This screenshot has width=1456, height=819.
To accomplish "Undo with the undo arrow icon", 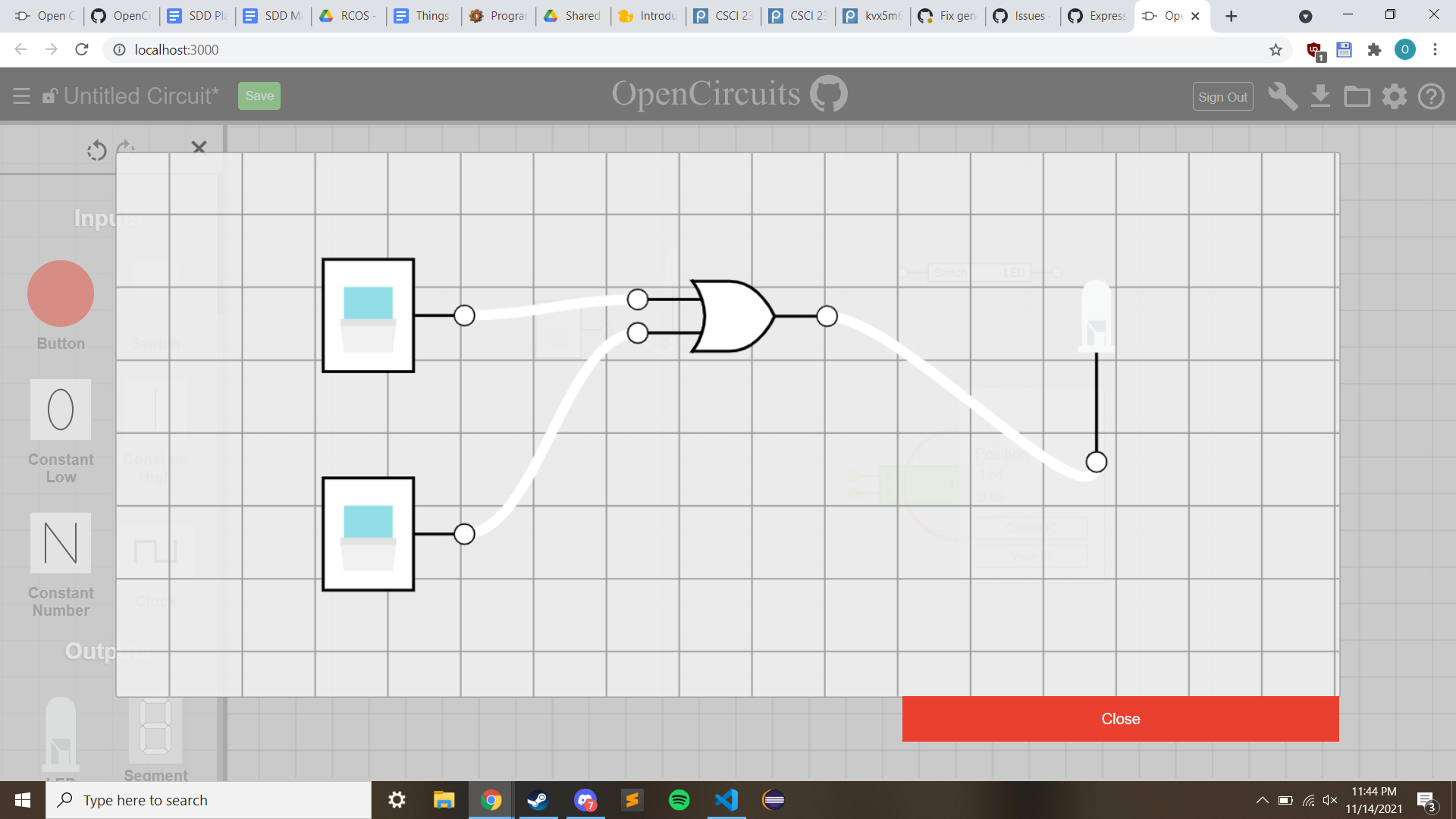I will [x=96, y=150].
